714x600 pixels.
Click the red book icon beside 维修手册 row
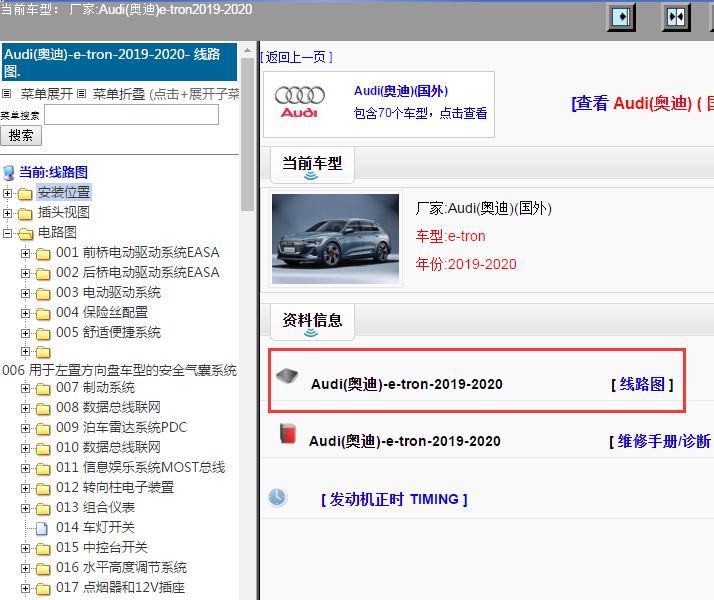point(288,433)
